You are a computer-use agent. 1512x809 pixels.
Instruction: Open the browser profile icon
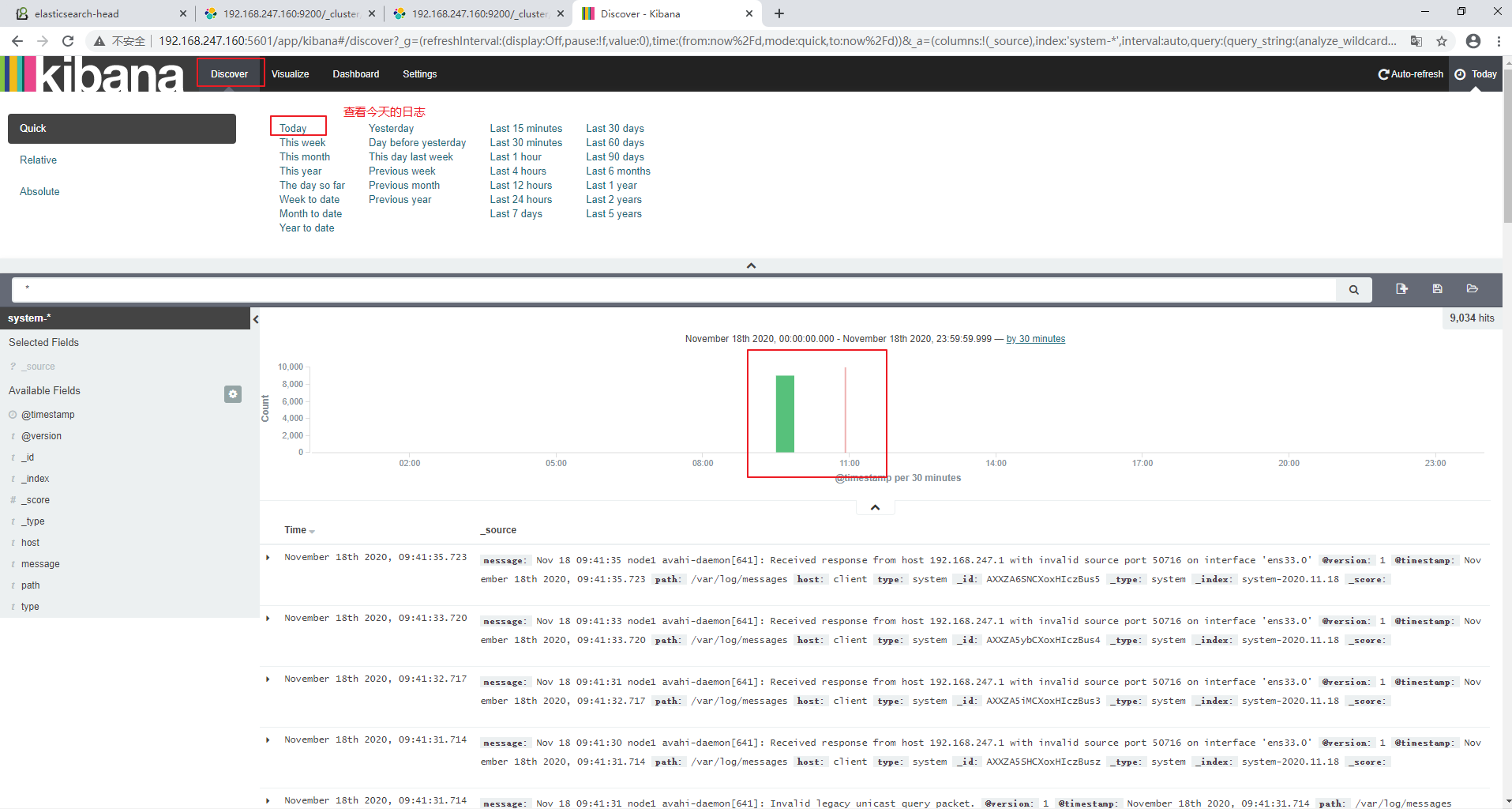coord(1473,41)
